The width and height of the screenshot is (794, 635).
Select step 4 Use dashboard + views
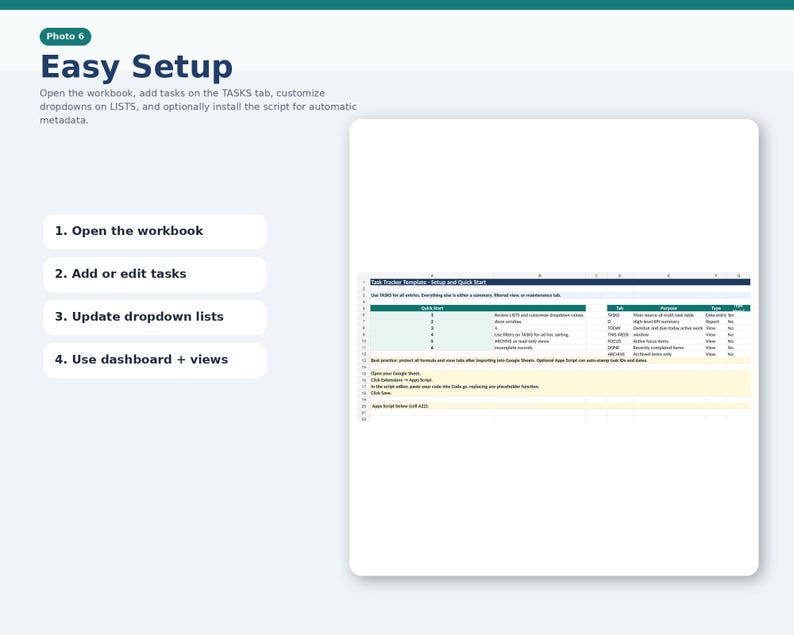(154, 360)
